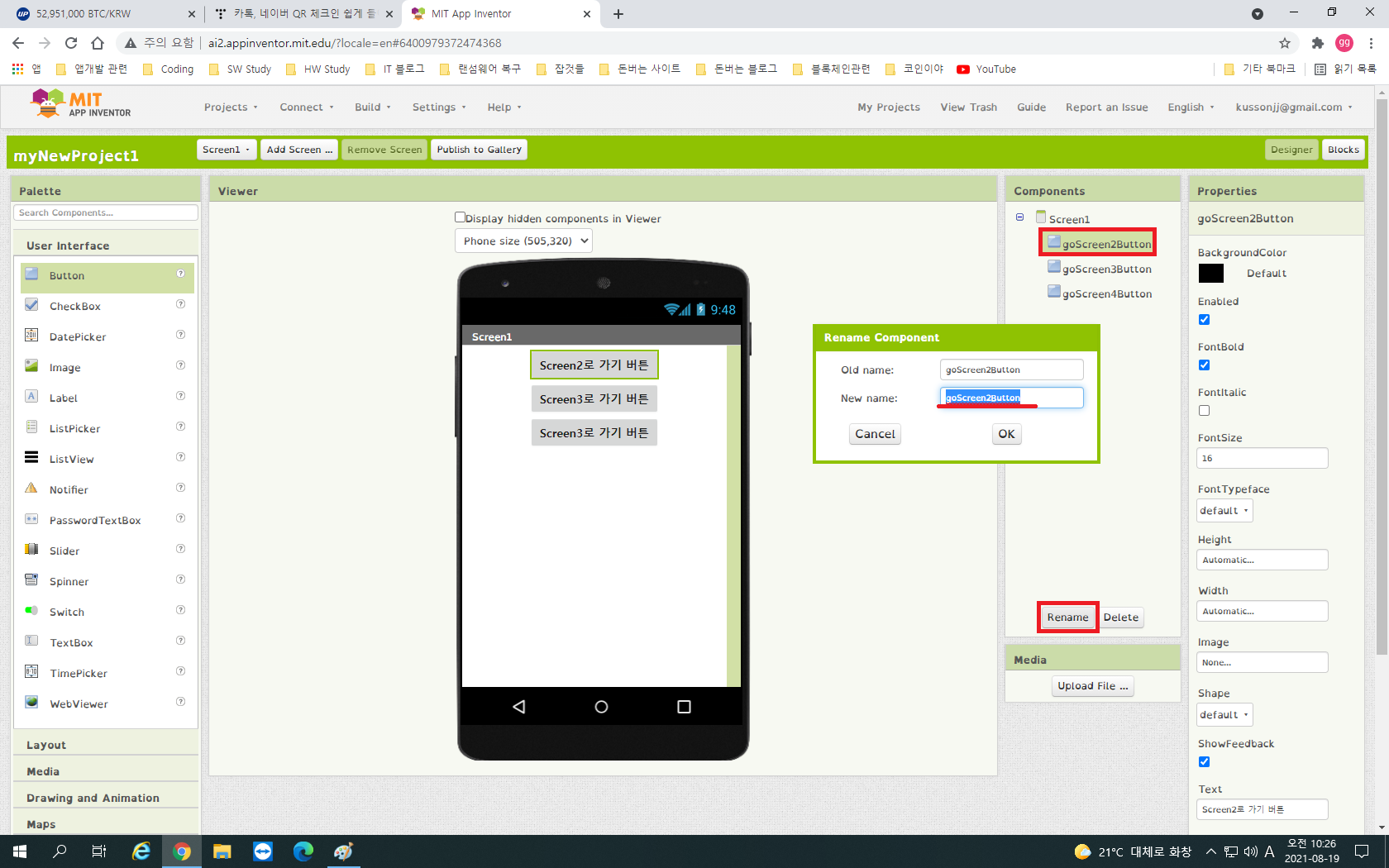Select the Label palette icon
Viewport: 1389px width, 868px height.
pos(31,397)
